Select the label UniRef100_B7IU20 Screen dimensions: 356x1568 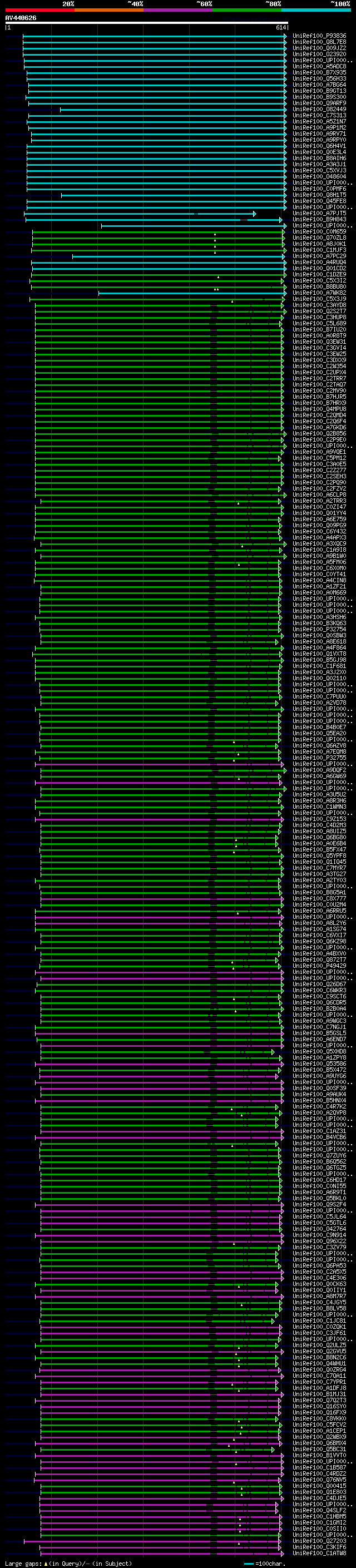(319, 329)
